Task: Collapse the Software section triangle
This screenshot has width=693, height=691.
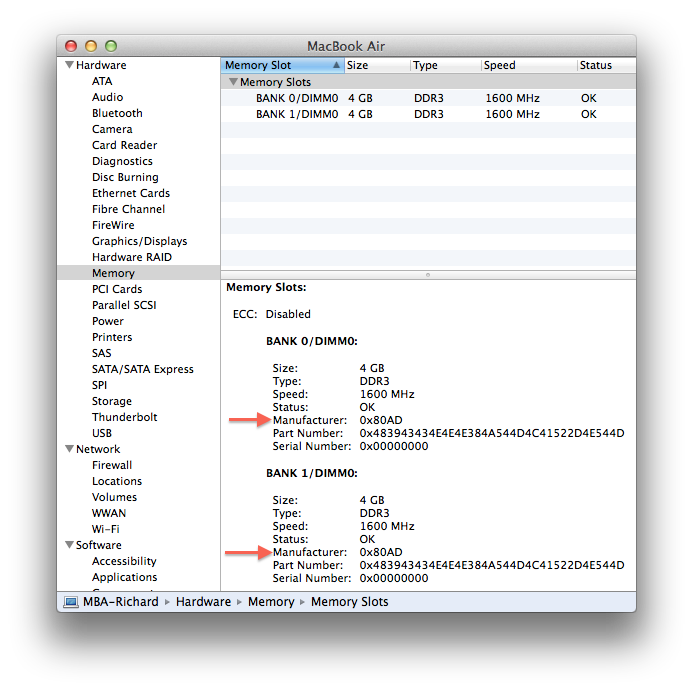Action: 69,545
